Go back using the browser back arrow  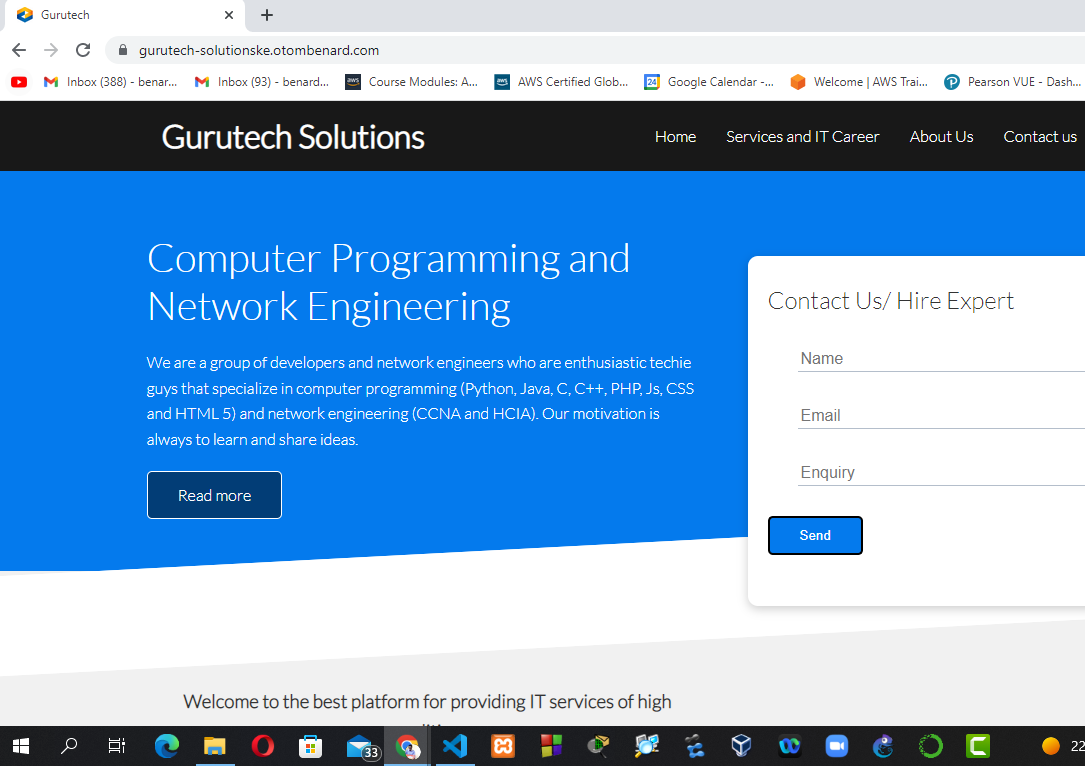19,50
